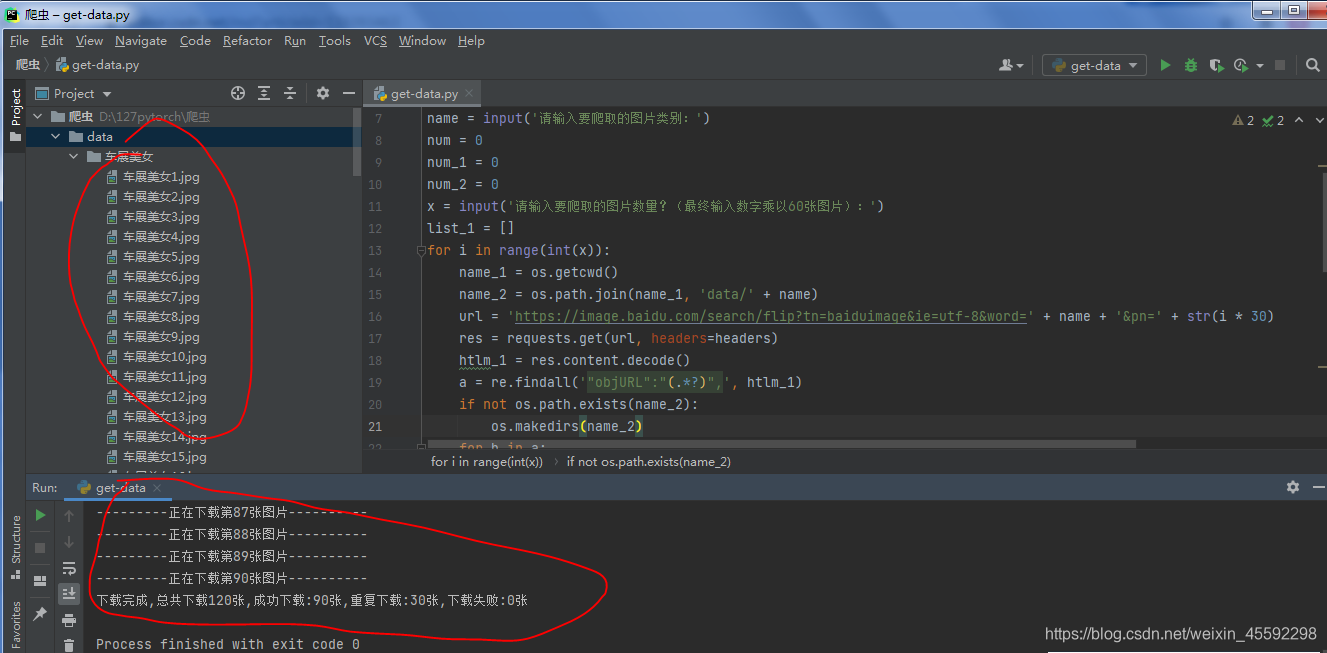Toggle soft-wrap in the Run console

click(69, 568)
